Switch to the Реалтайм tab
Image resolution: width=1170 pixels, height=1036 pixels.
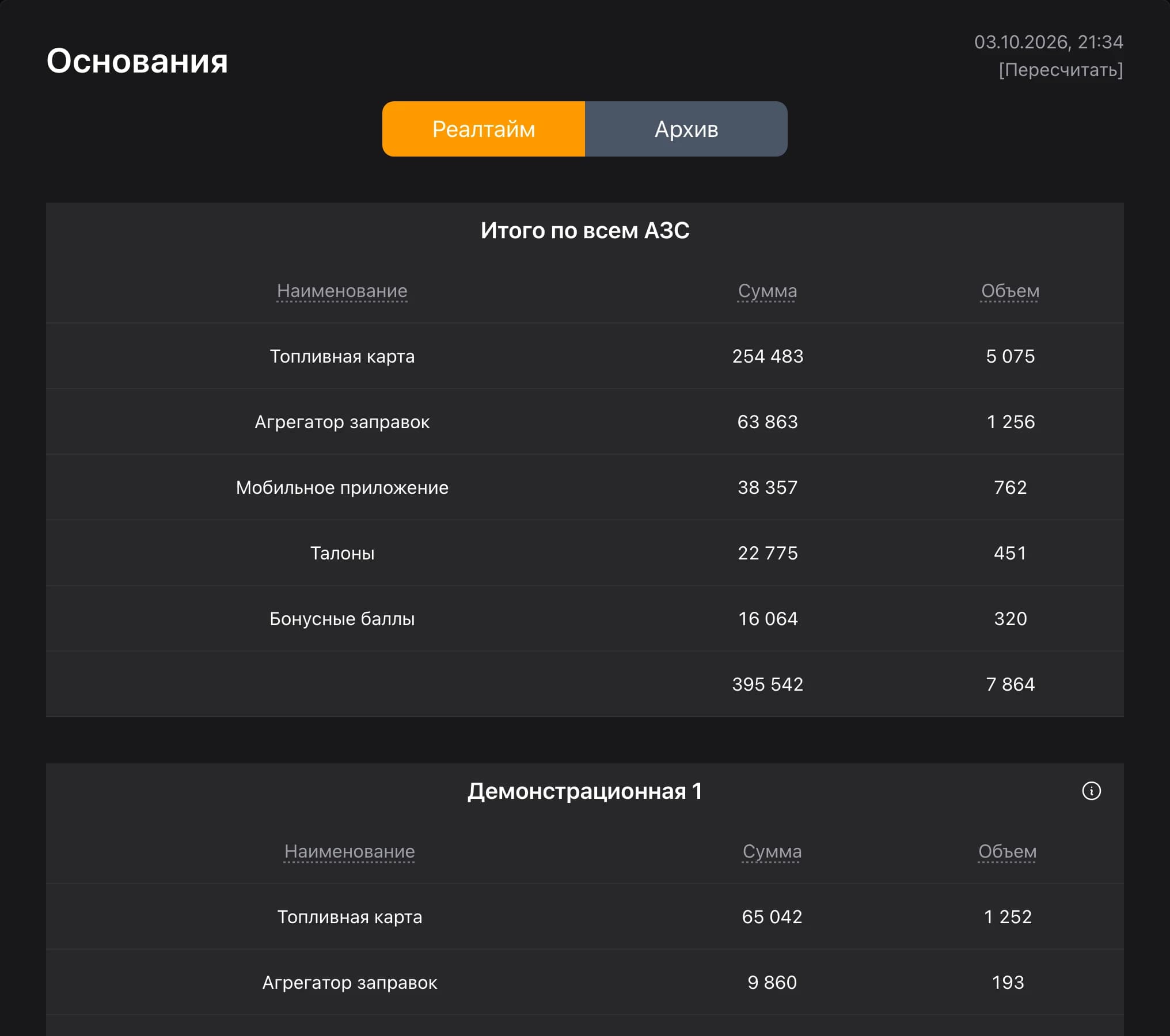[x=484, y=129]
